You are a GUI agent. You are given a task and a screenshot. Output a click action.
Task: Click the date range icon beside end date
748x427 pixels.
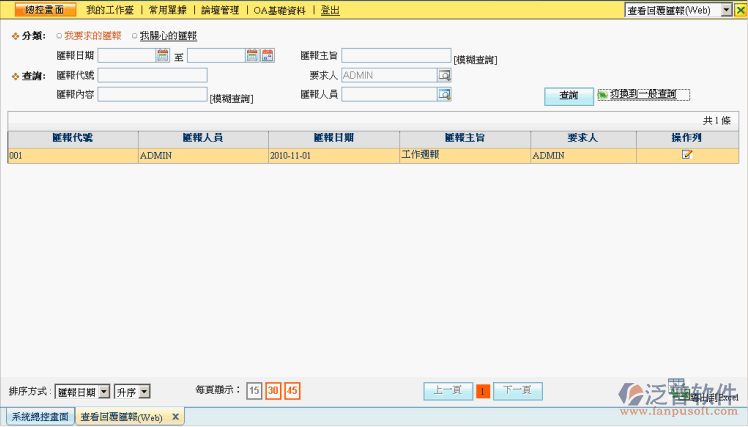267,56
